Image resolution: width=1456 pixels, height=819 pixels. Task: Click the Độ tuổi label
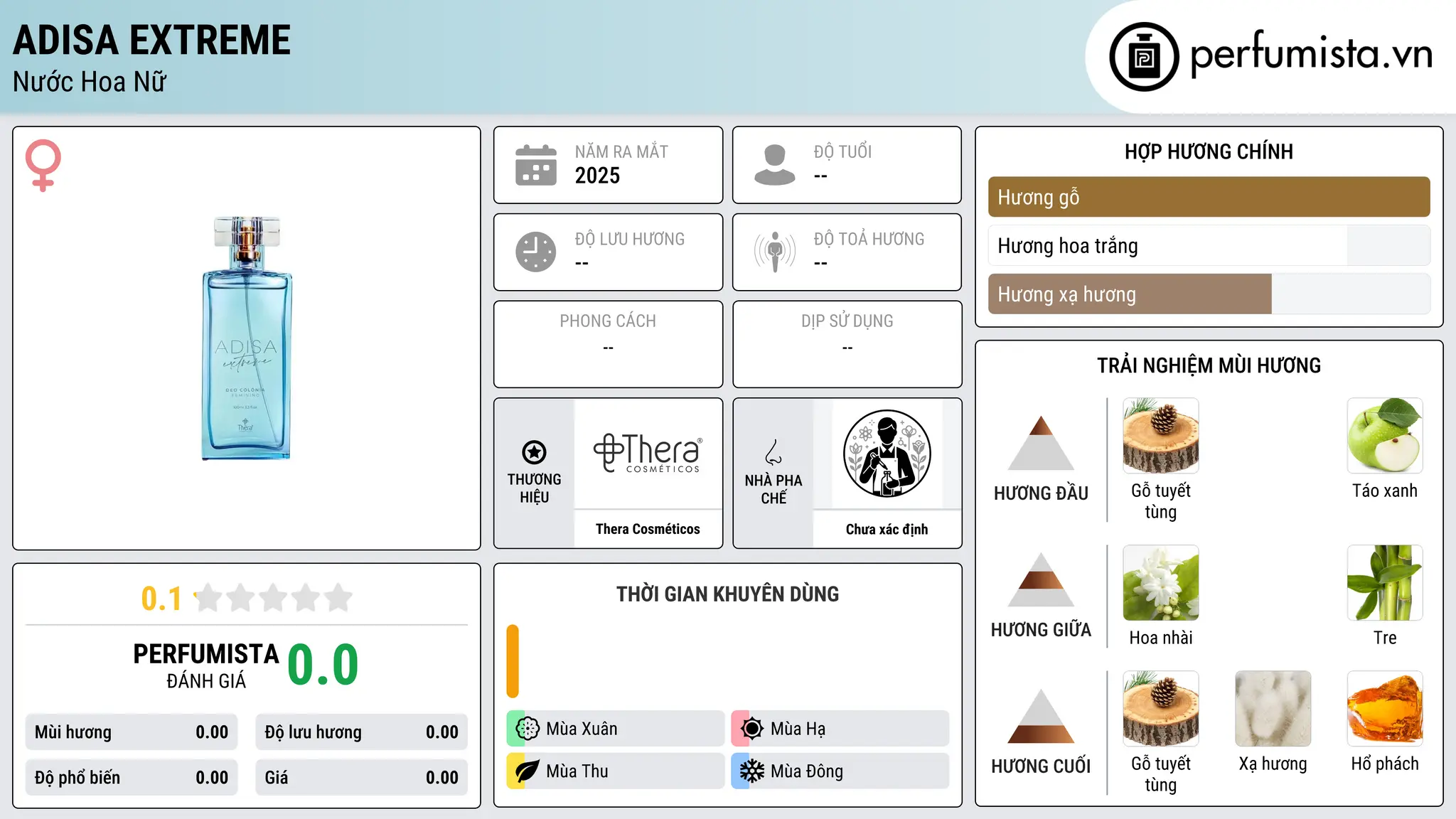click(842, 151)
